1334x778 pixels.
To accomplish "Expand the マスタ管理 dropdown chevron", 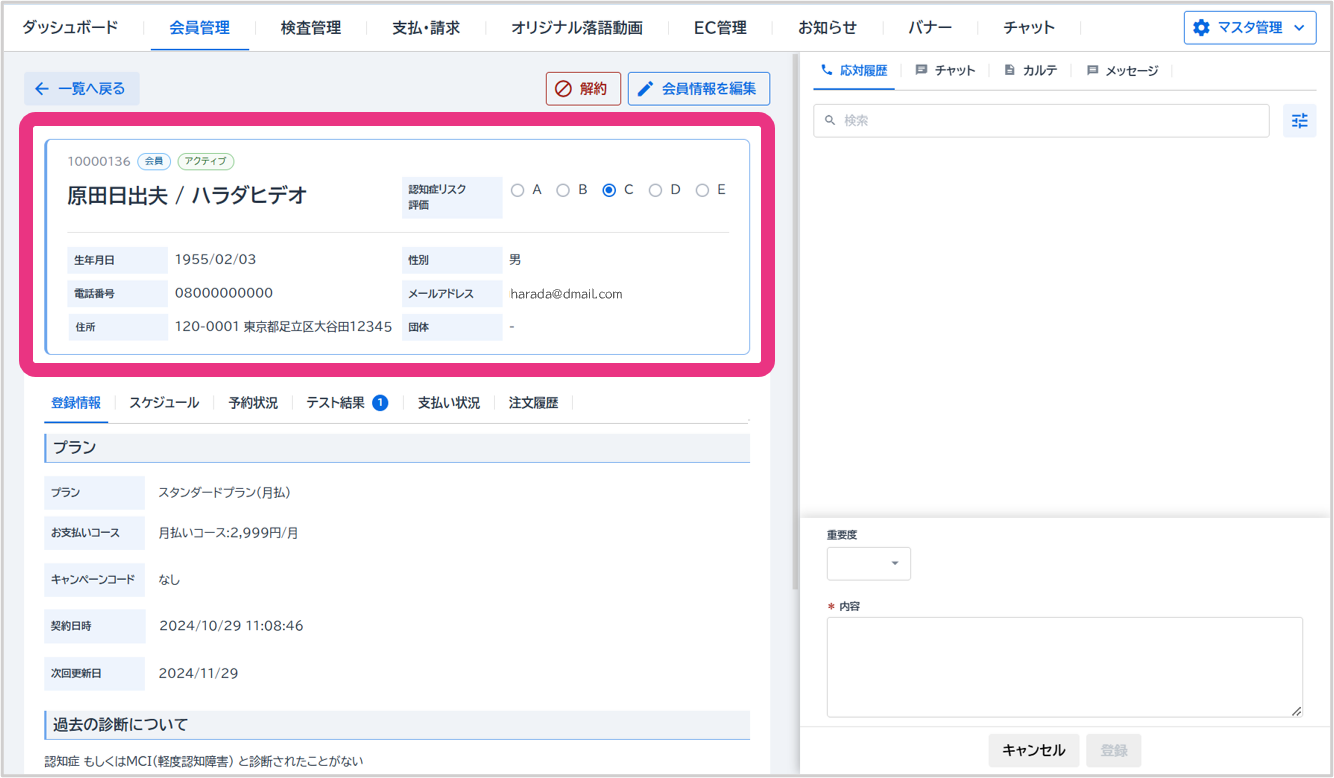I will coord(1299,28).
